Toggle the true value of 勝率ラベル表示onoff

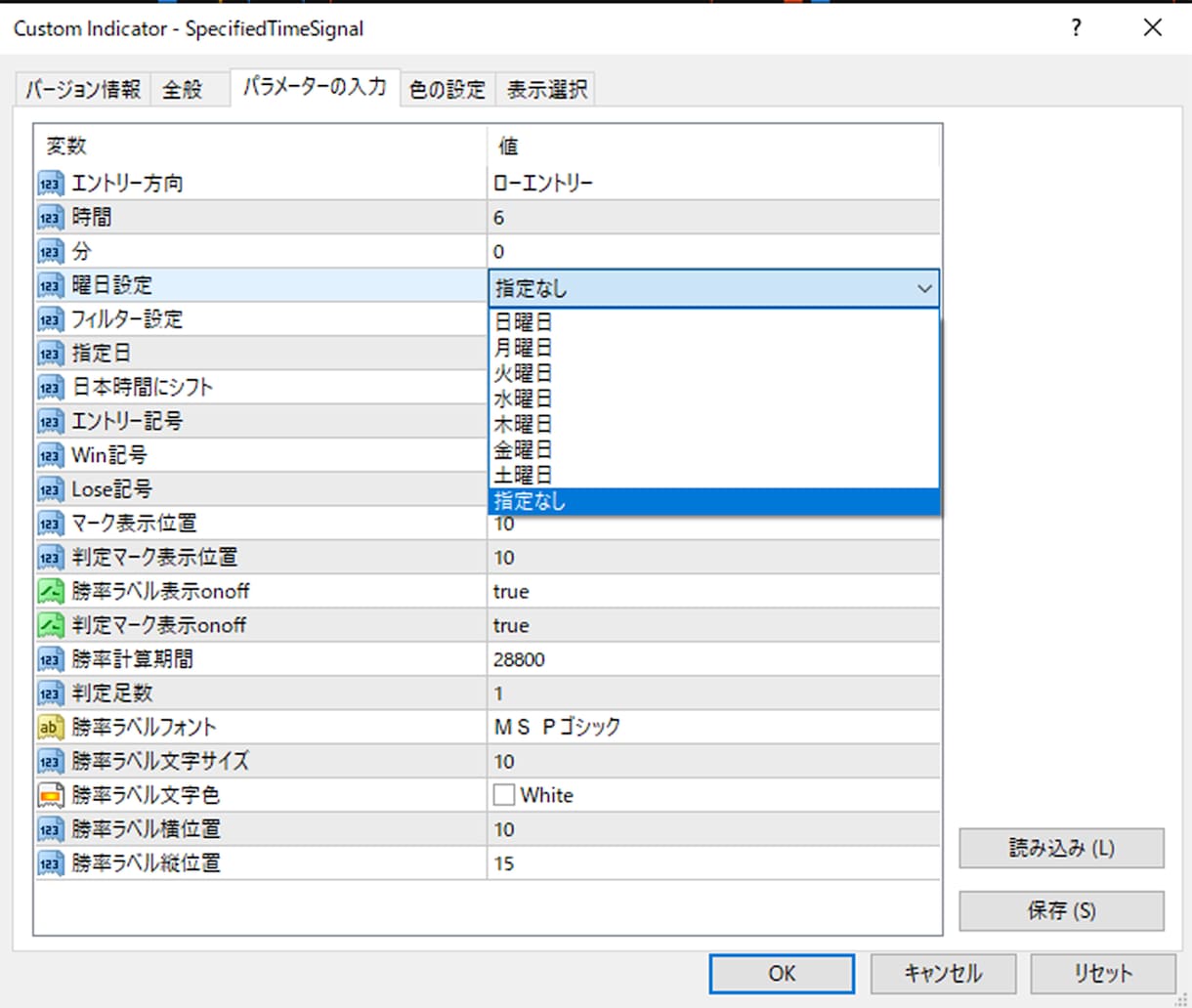click(713, 592)
